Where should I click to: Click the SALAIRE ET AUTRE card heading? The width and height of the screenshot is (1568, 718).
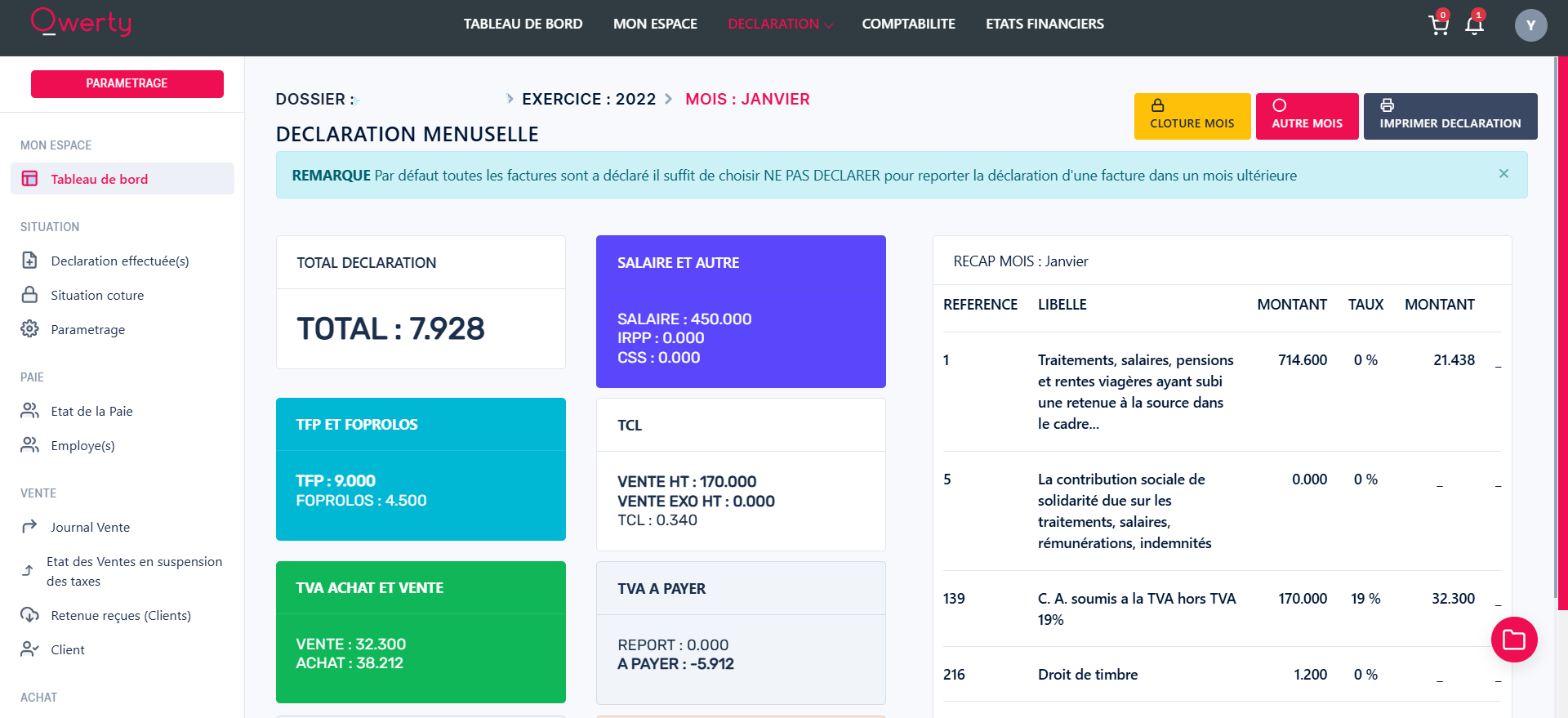pos(678,262)
